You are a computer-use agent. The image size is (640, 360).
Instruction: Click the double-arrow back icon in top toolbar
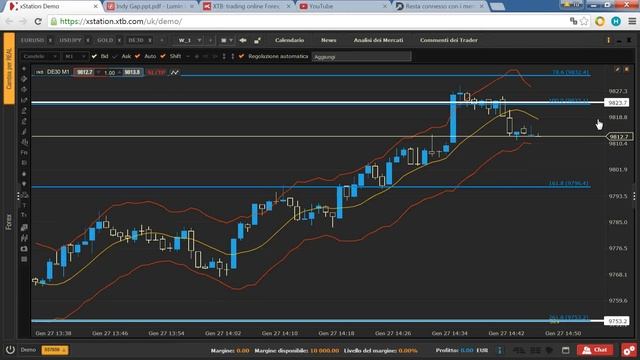(x=243, y=40)
